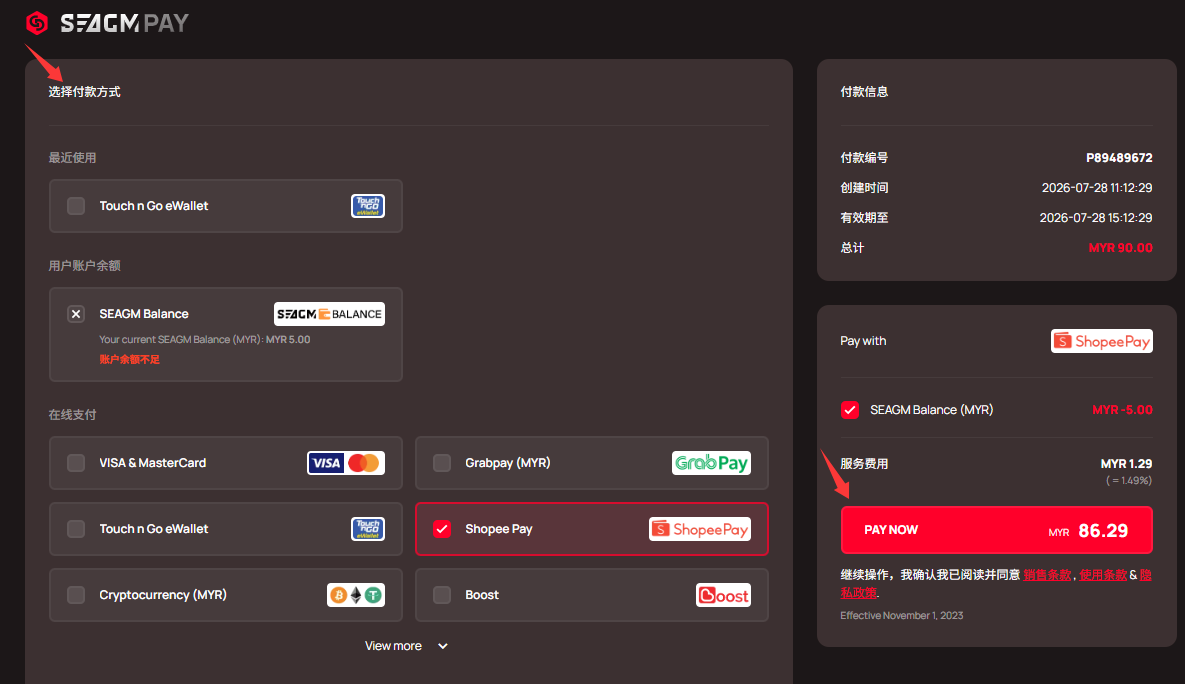Image resolution: width=1185 pixels, height=684 pixels.
Task: Click the 在线支付 section label
Action: click(x=73, y=414)
